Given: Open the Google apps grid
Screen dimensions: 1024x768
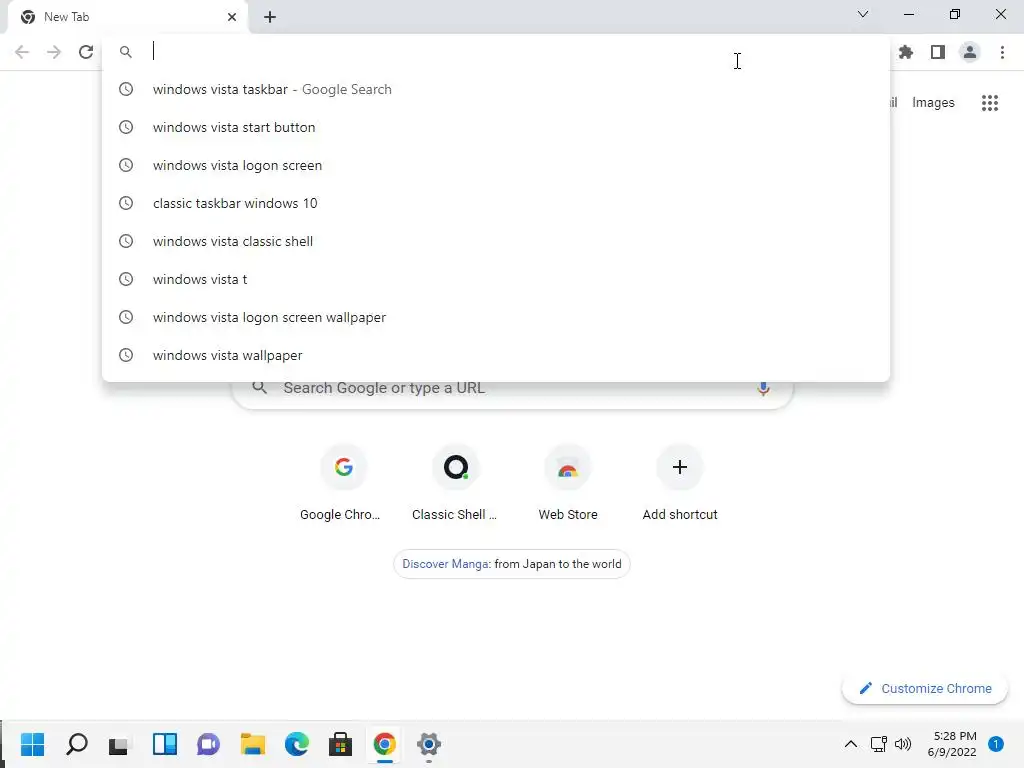Looking at the screenshot, I should pos(990,103).
